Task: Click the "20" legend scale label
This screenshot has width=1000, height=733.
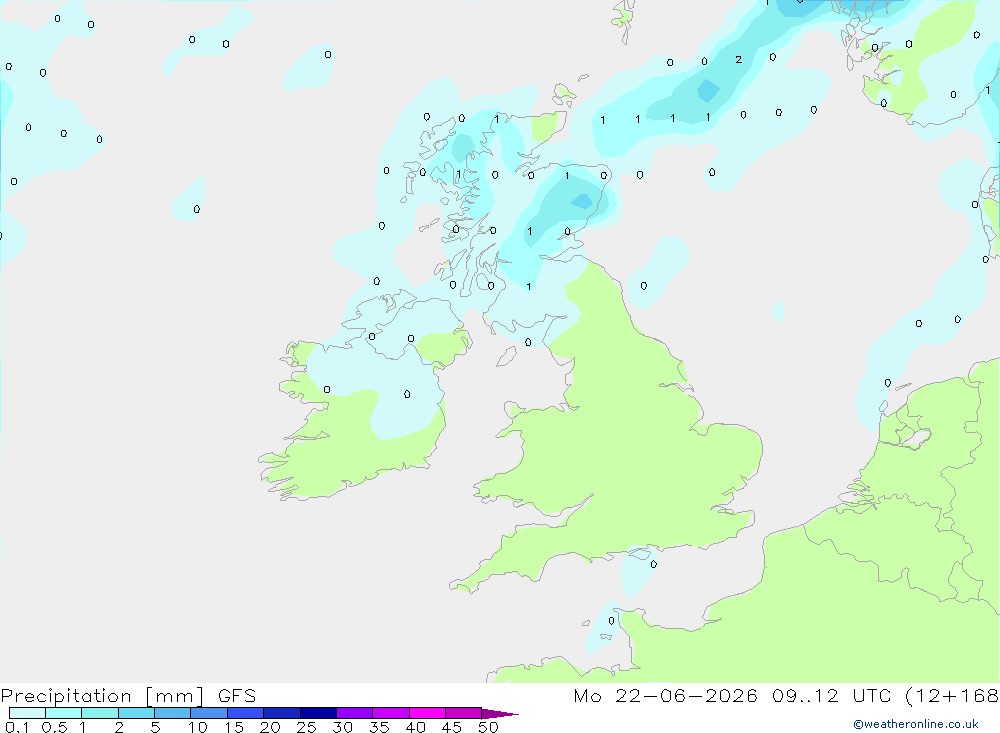Action: coord(270,727)
